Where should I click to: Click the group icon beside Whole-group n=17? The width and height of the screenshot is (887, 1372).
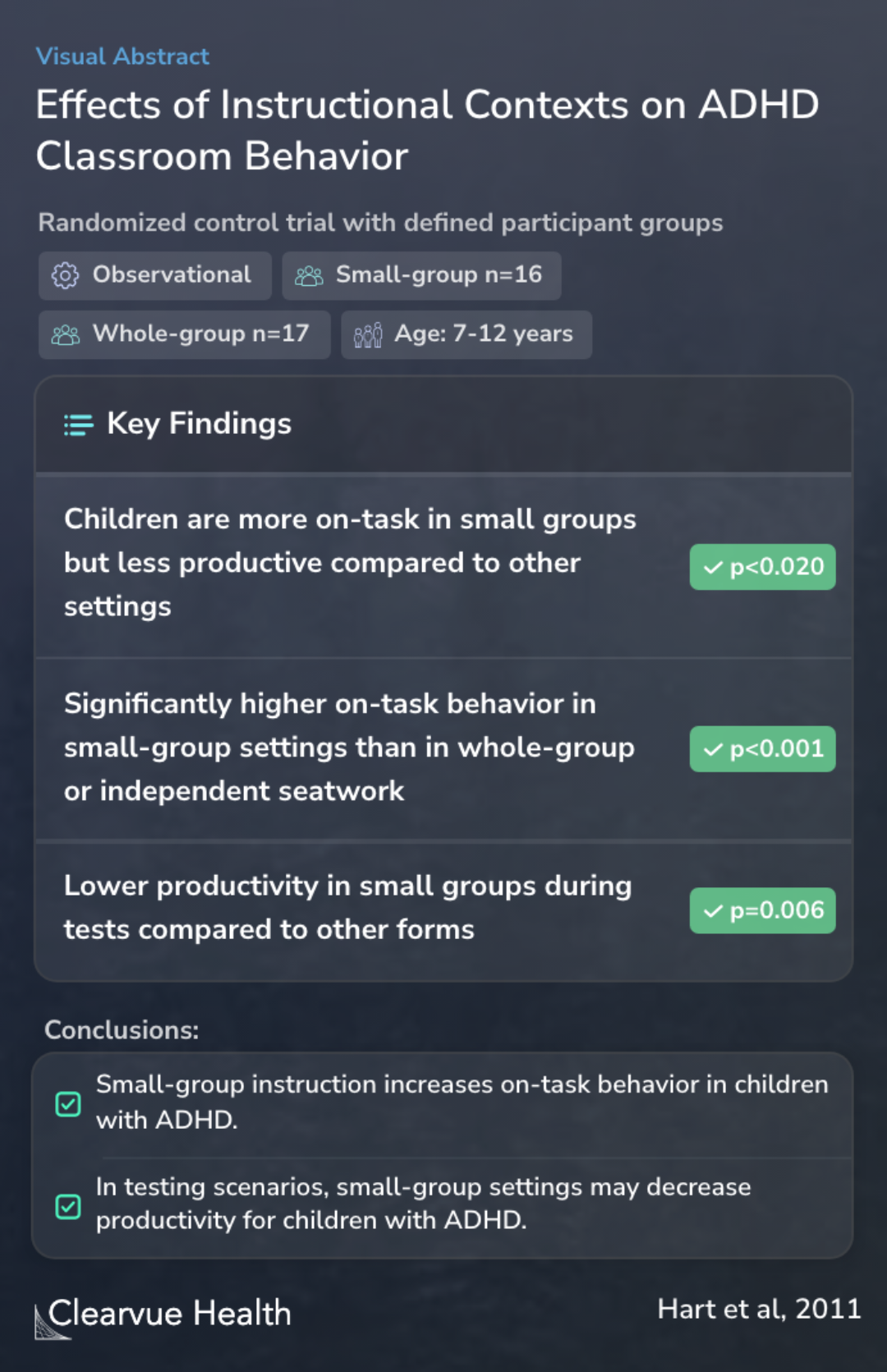[x=66, y=335]
